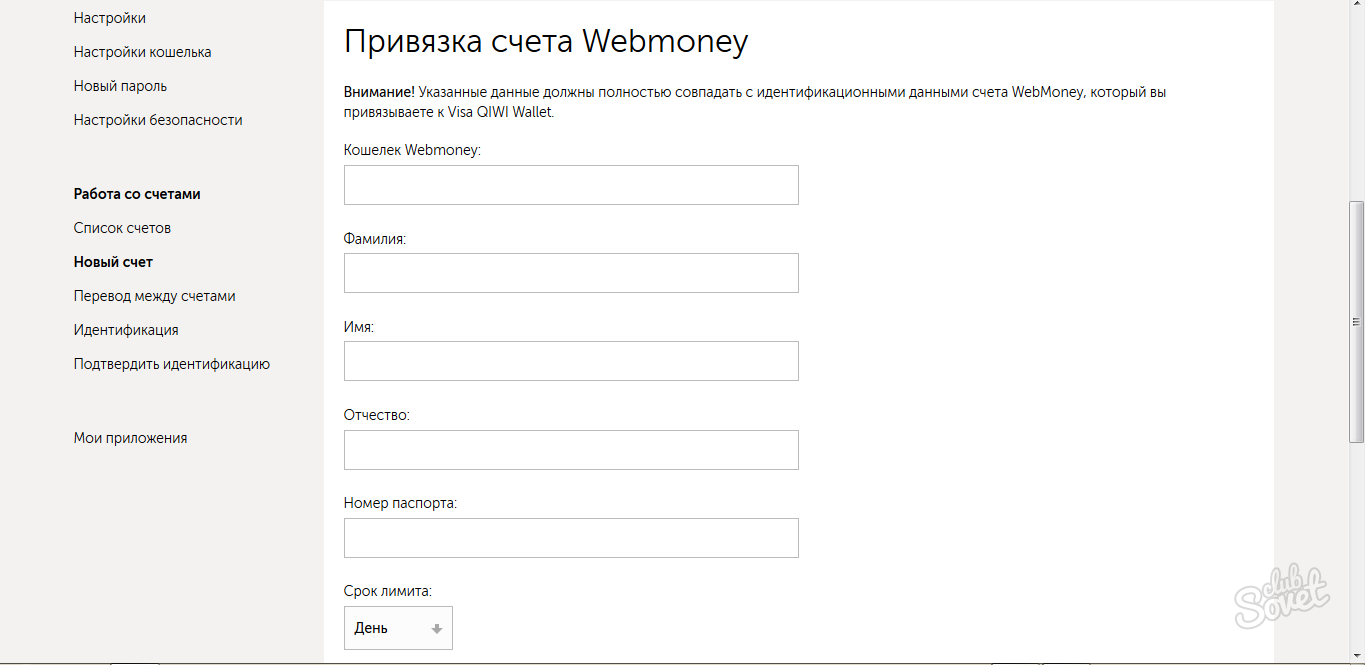
Task: Open Список счетов
Action: click(122, 228)
